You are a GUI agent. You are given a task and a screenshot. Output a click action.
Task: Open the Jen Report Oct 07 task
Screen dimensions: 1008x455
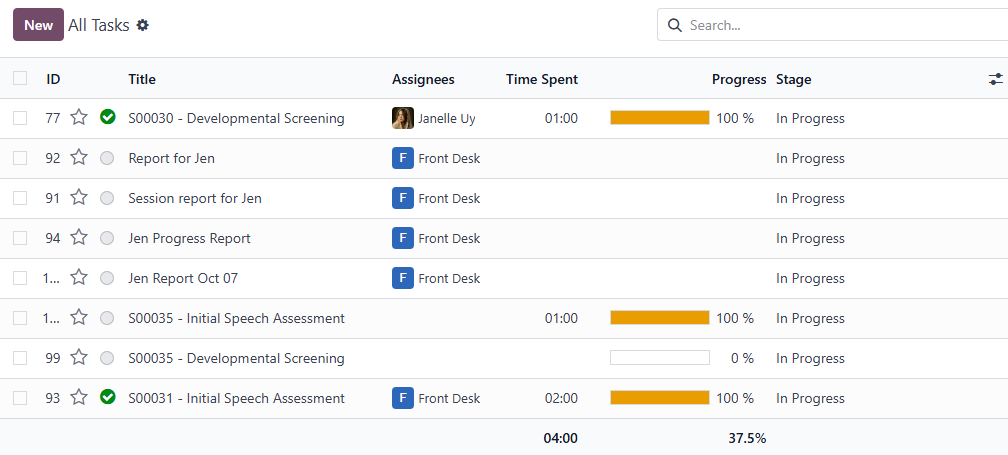183,278
